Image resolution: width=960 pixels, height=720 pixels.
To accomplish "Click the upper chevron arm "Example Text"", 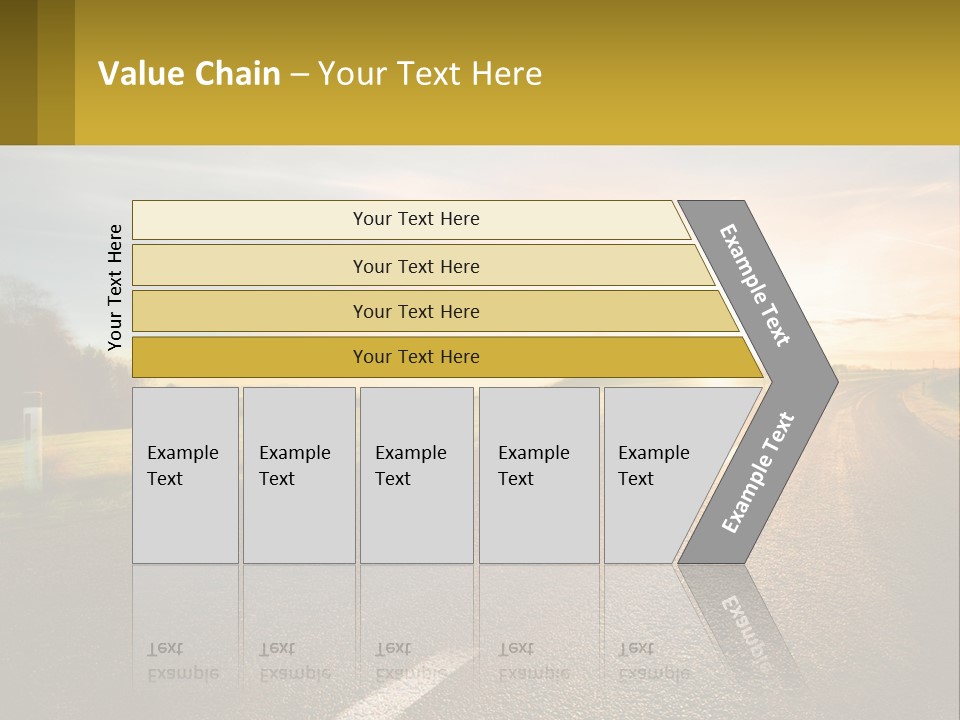I will point(757,285).
